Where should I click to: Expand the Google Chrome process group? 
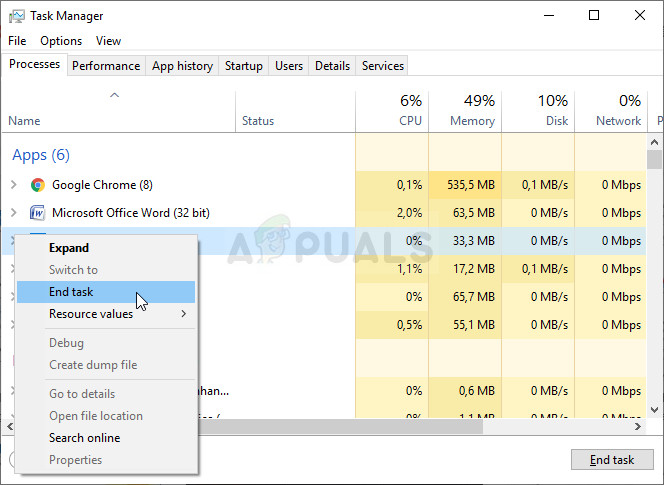[x=13, y=185]
